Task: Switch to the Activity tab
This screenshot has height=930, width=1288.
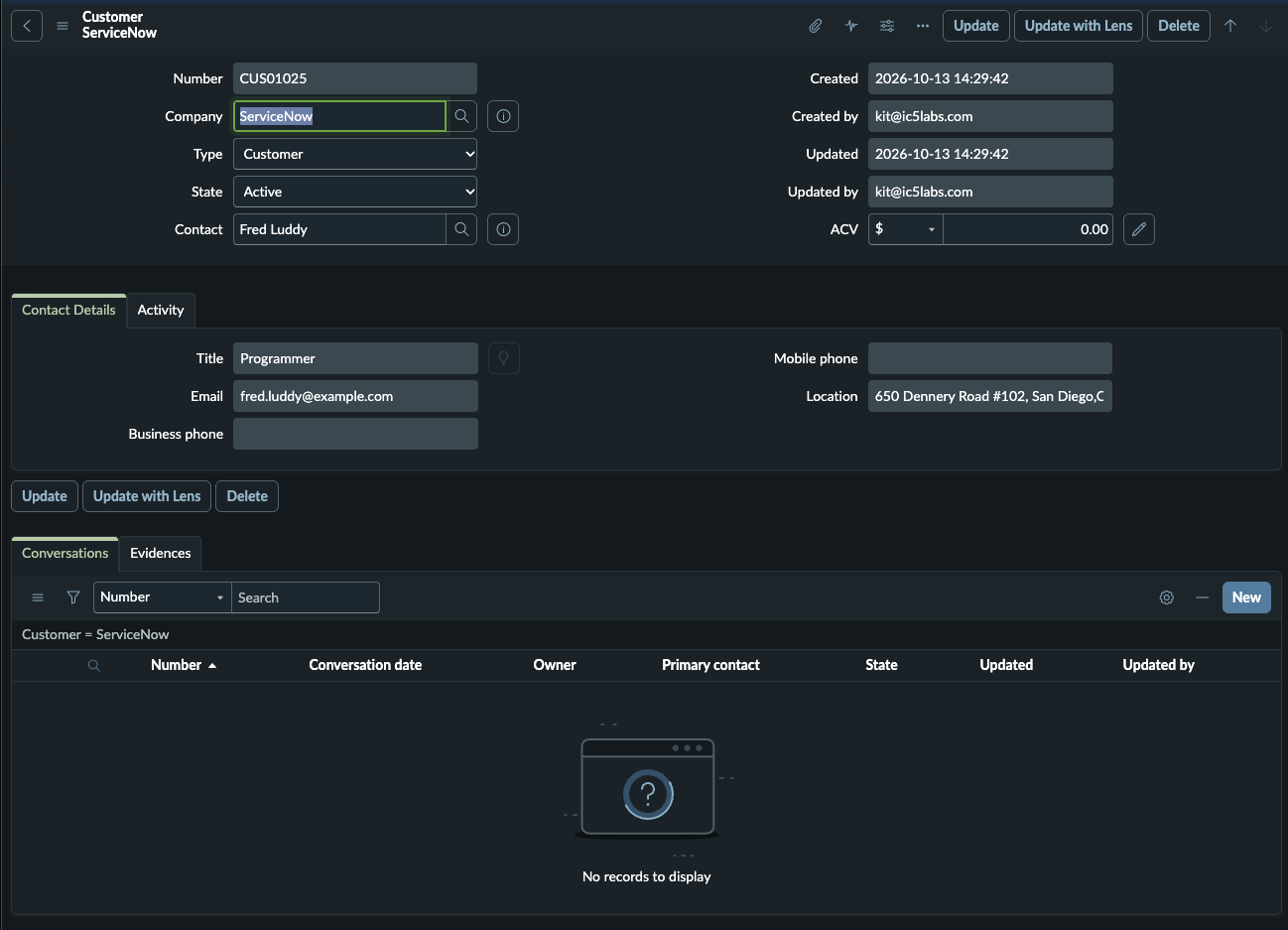Action: 161,310
